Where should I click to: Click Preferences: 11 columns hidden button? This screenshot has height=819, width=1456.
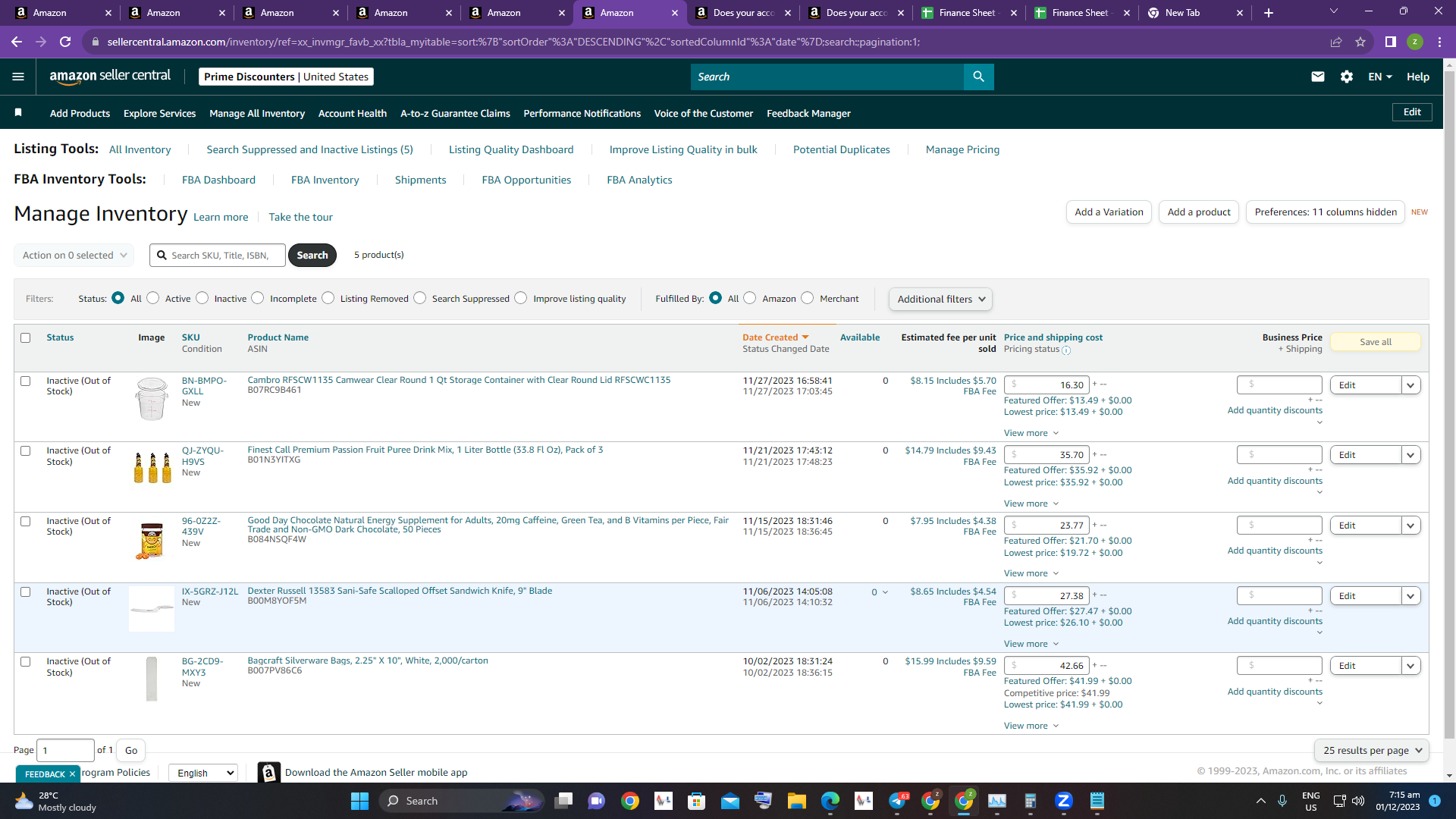[1326, 212]
